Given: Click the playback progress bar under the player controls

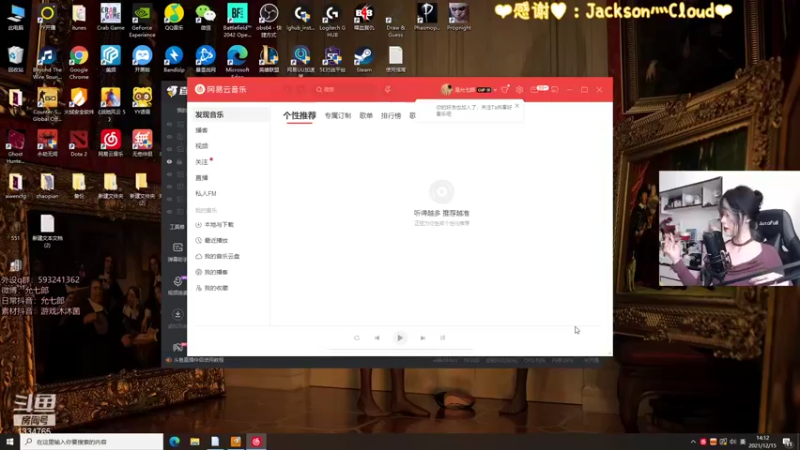Looking at the screenshot, I should (400, 349).
